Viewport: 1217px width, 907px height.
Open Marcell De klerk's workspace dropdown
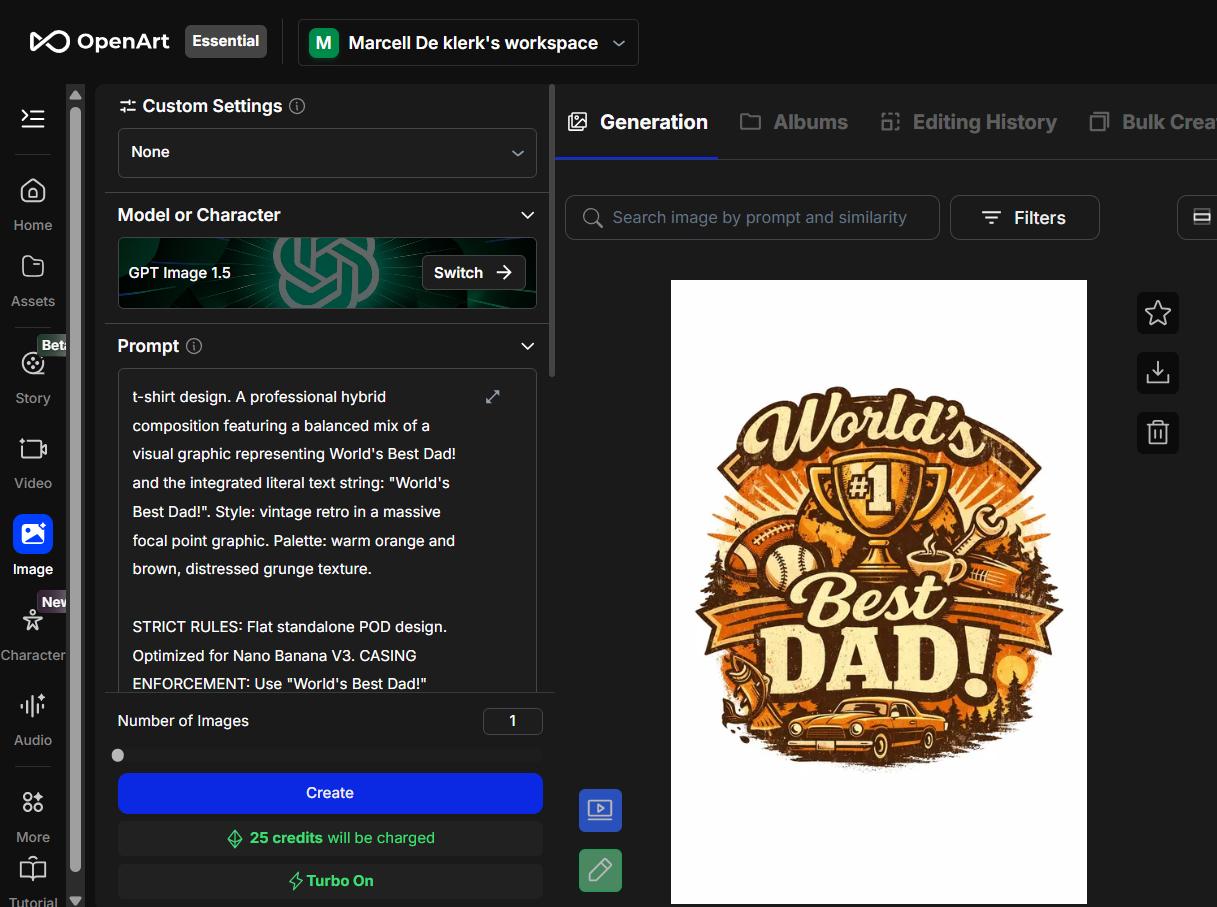(468, 42)
